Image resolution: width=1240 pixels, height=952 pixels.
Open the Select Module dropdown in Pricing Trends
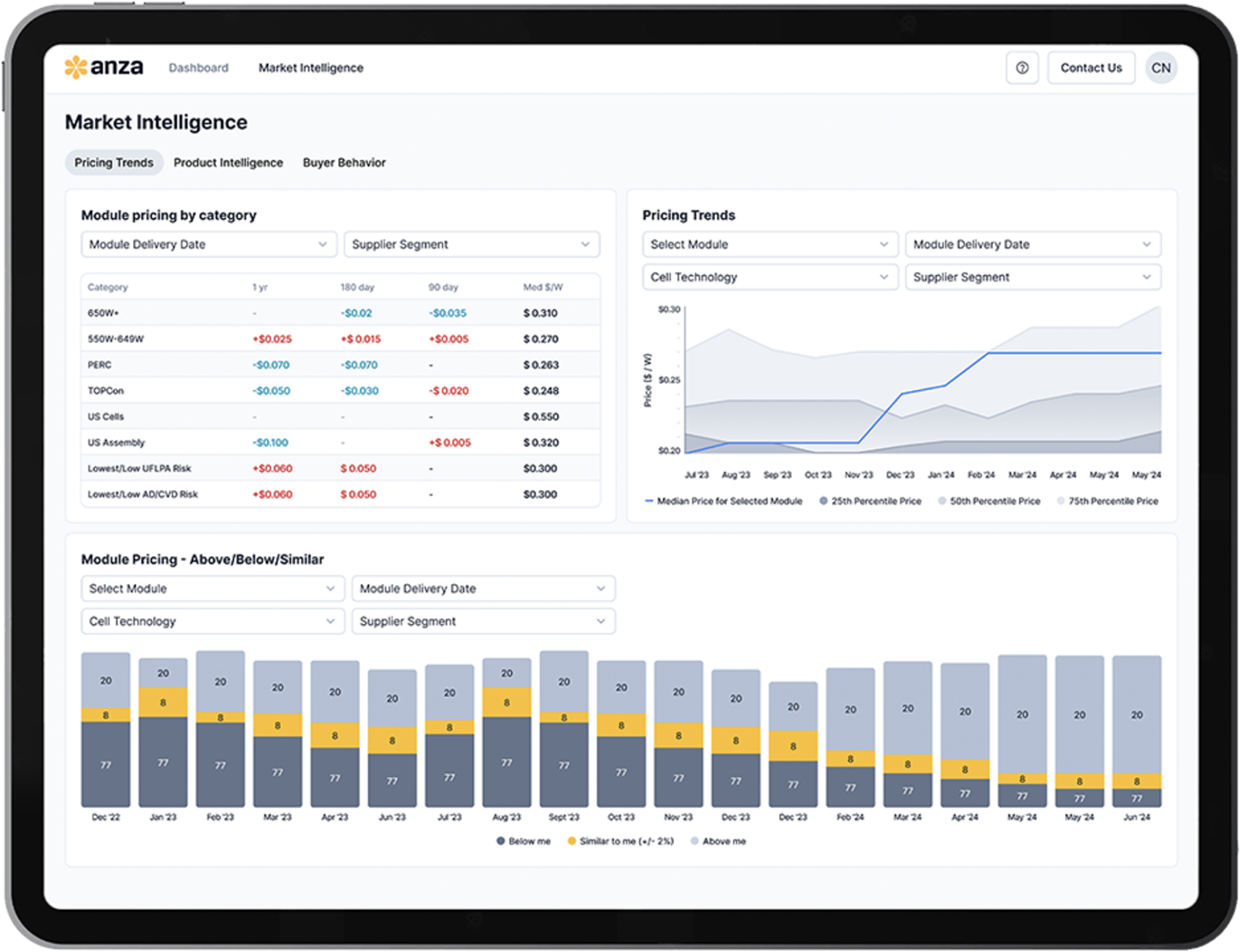770,244
